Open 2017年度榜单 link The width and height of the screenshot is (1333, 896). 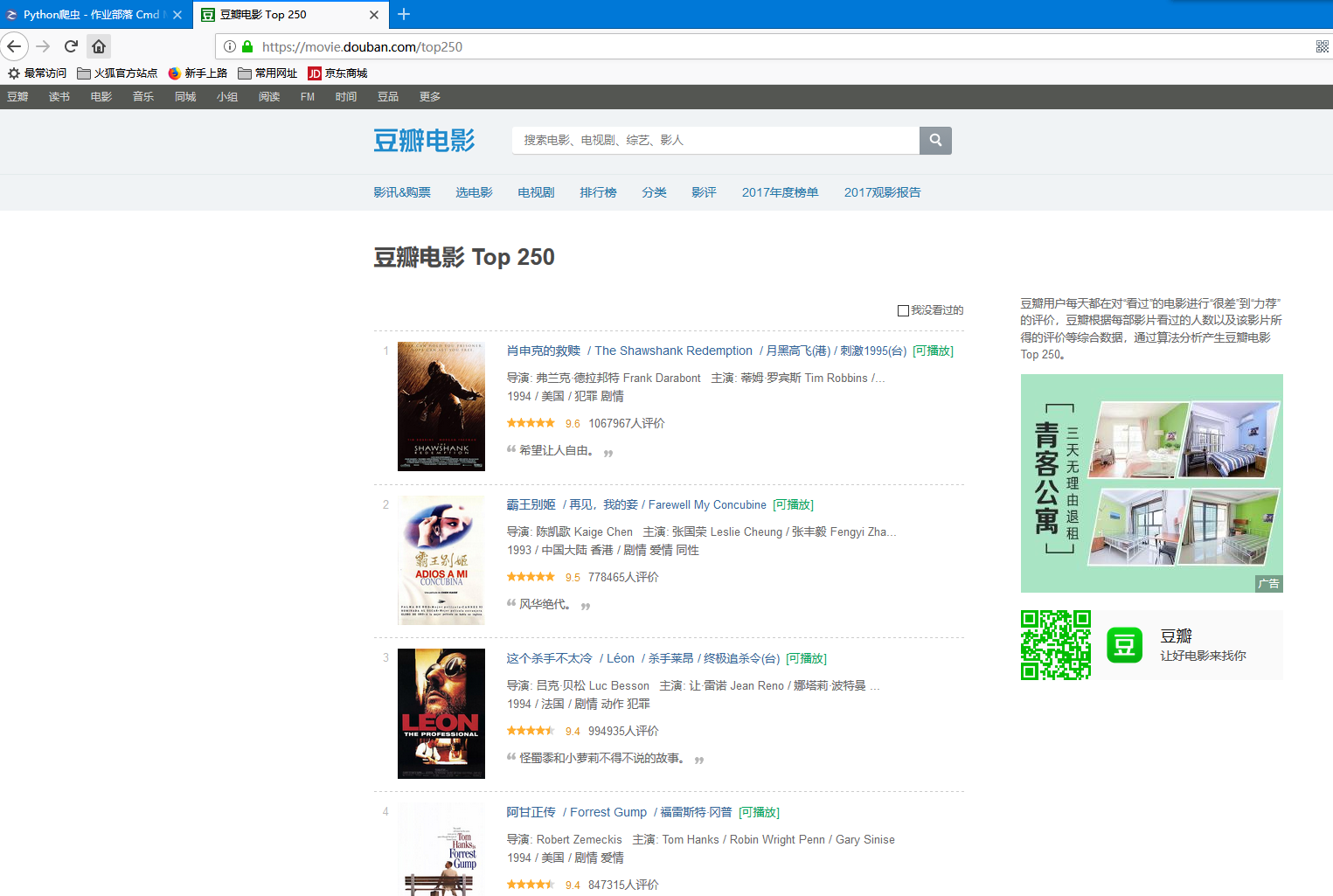tap(781, 192)
